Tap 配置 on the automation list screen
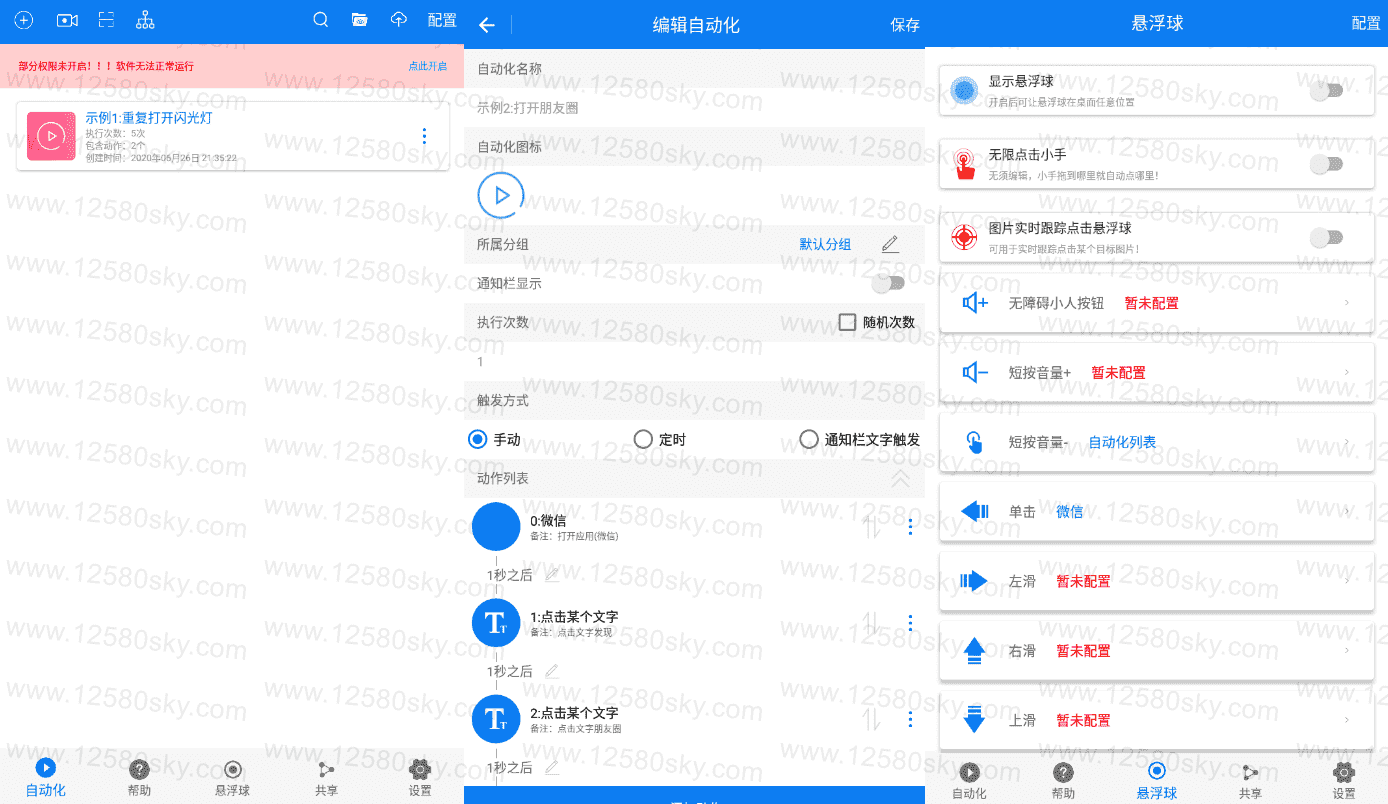This screenshot has height=804, width=1388. click(x=442, y=20)
